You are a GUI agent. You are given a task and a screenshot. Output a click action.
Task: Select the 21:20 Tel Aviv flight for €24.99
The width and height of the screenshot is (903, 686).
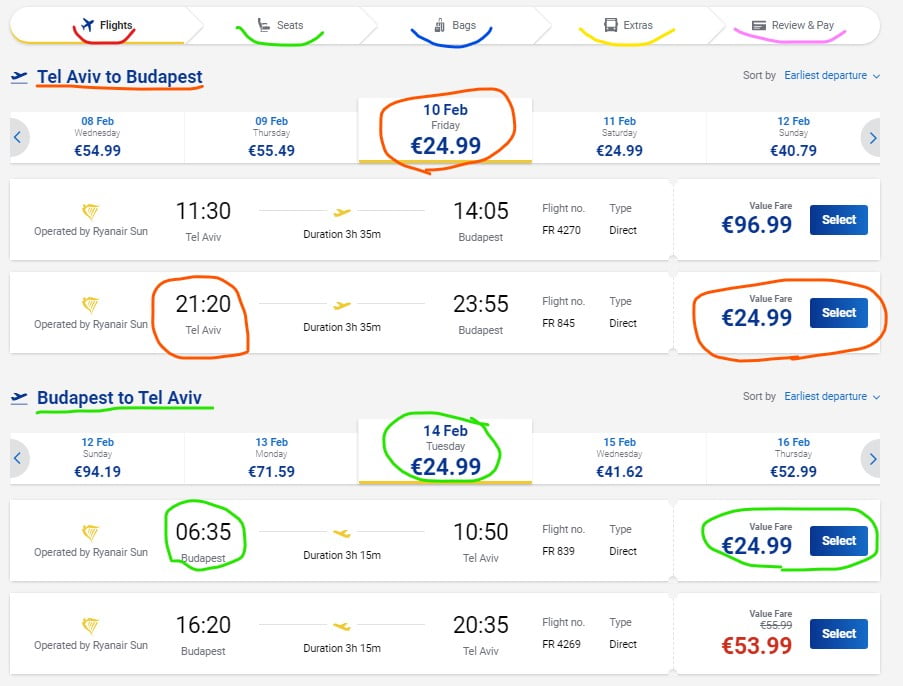(838, 313)
